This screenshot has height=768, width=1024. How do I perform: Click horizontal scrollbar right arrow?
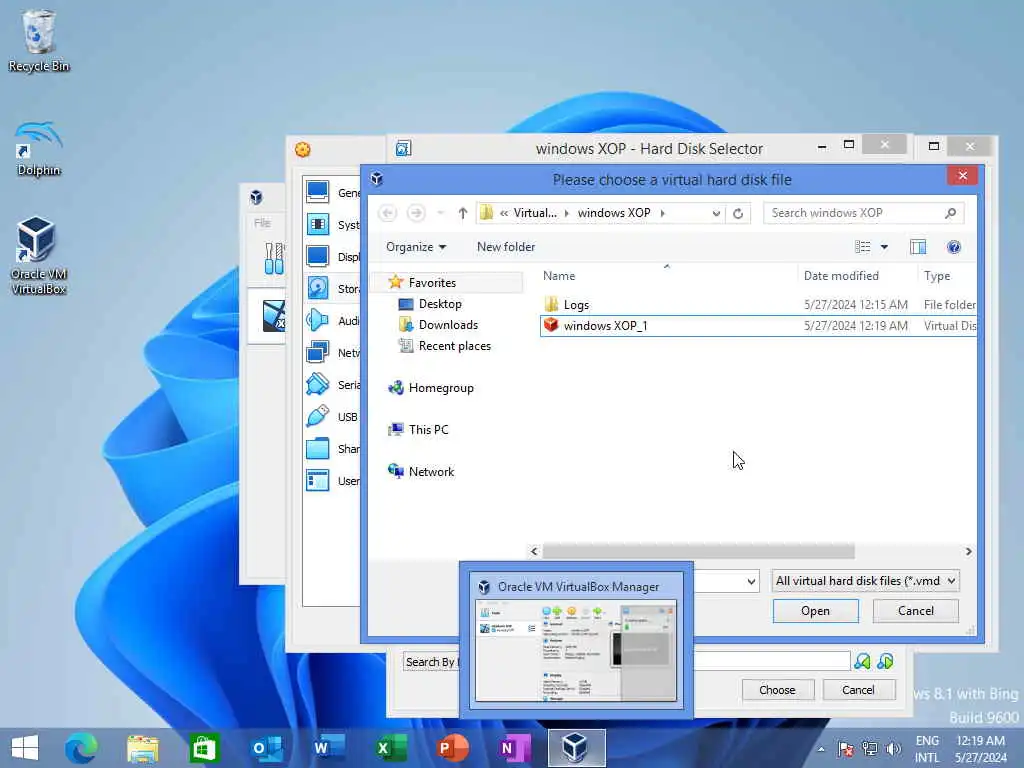click(x=968, y=552)
